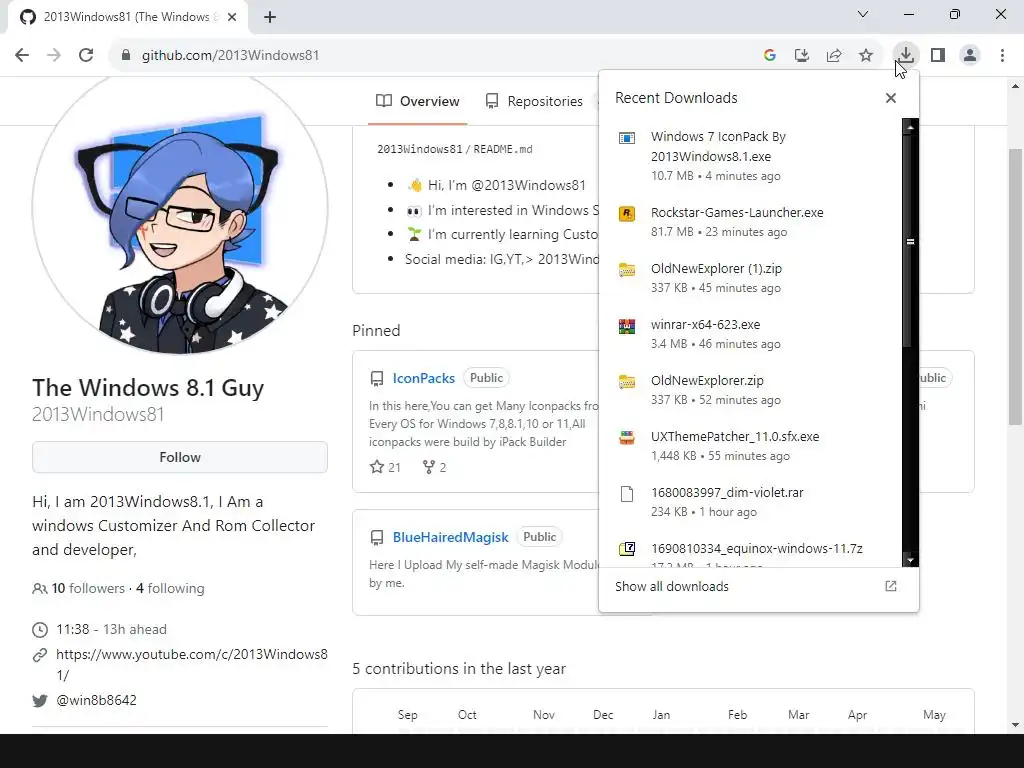Click the page scrollbar thumb
This screenshot has width=1024, height=768.
[1015, 286]
